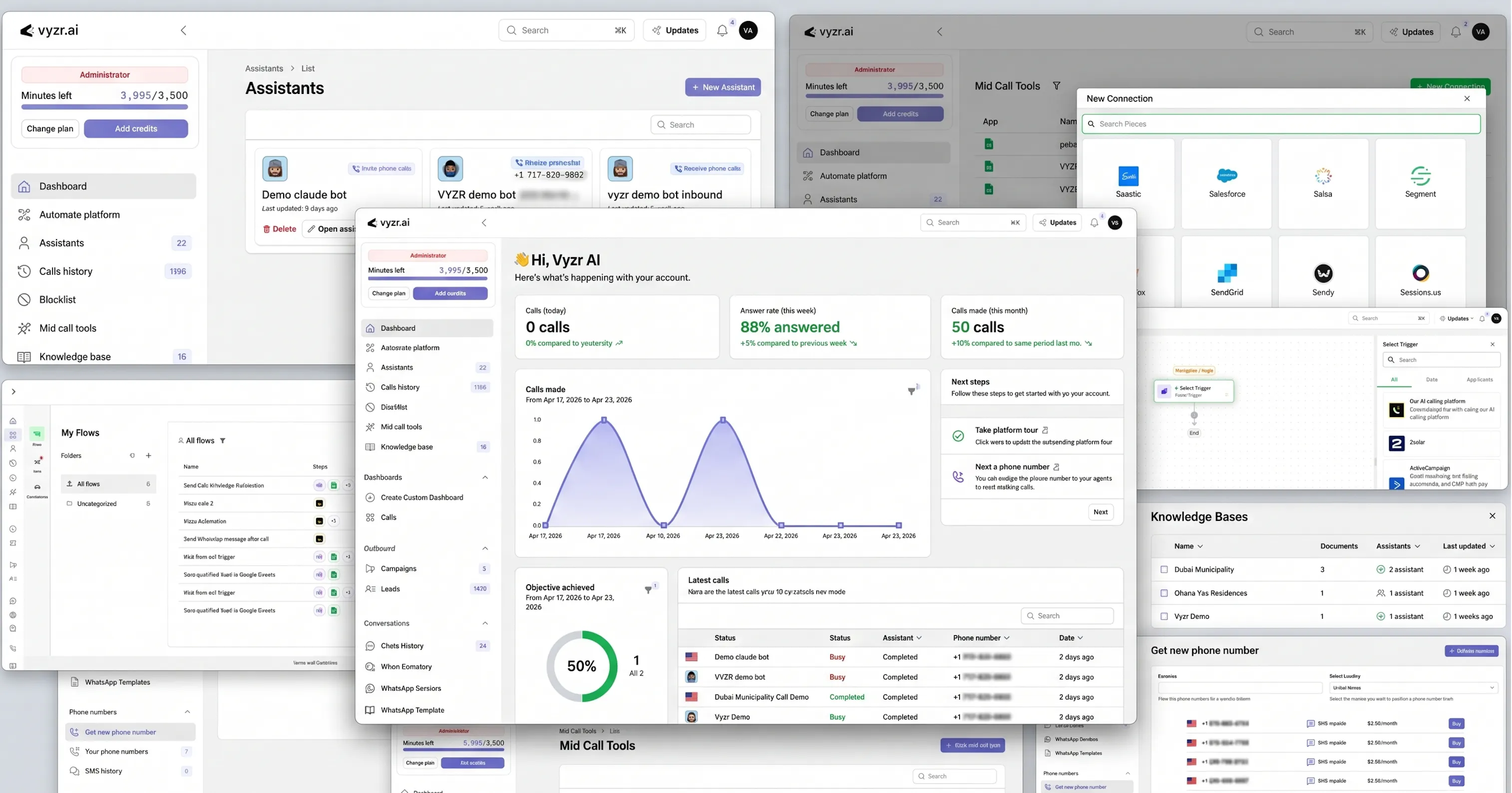Collapse the Outbourd section in front sidebar
The image size is (1512, 793).
pyautogui.click(x=485, y=548)
